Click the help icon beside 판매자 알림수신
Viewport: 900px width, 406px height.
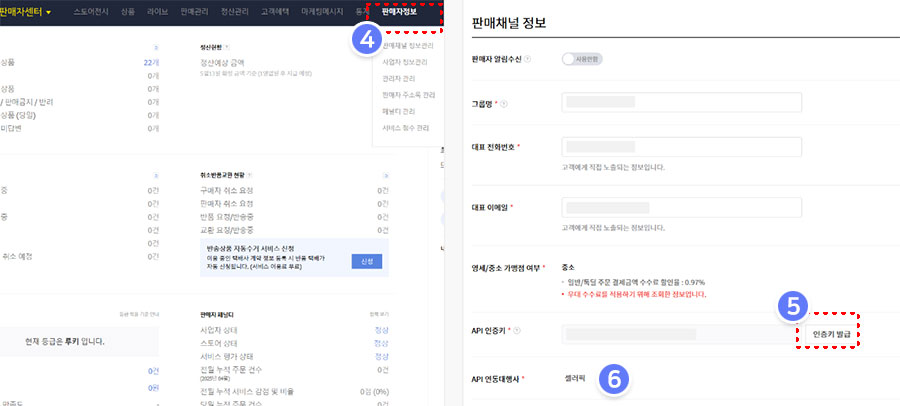click(527, 59)
